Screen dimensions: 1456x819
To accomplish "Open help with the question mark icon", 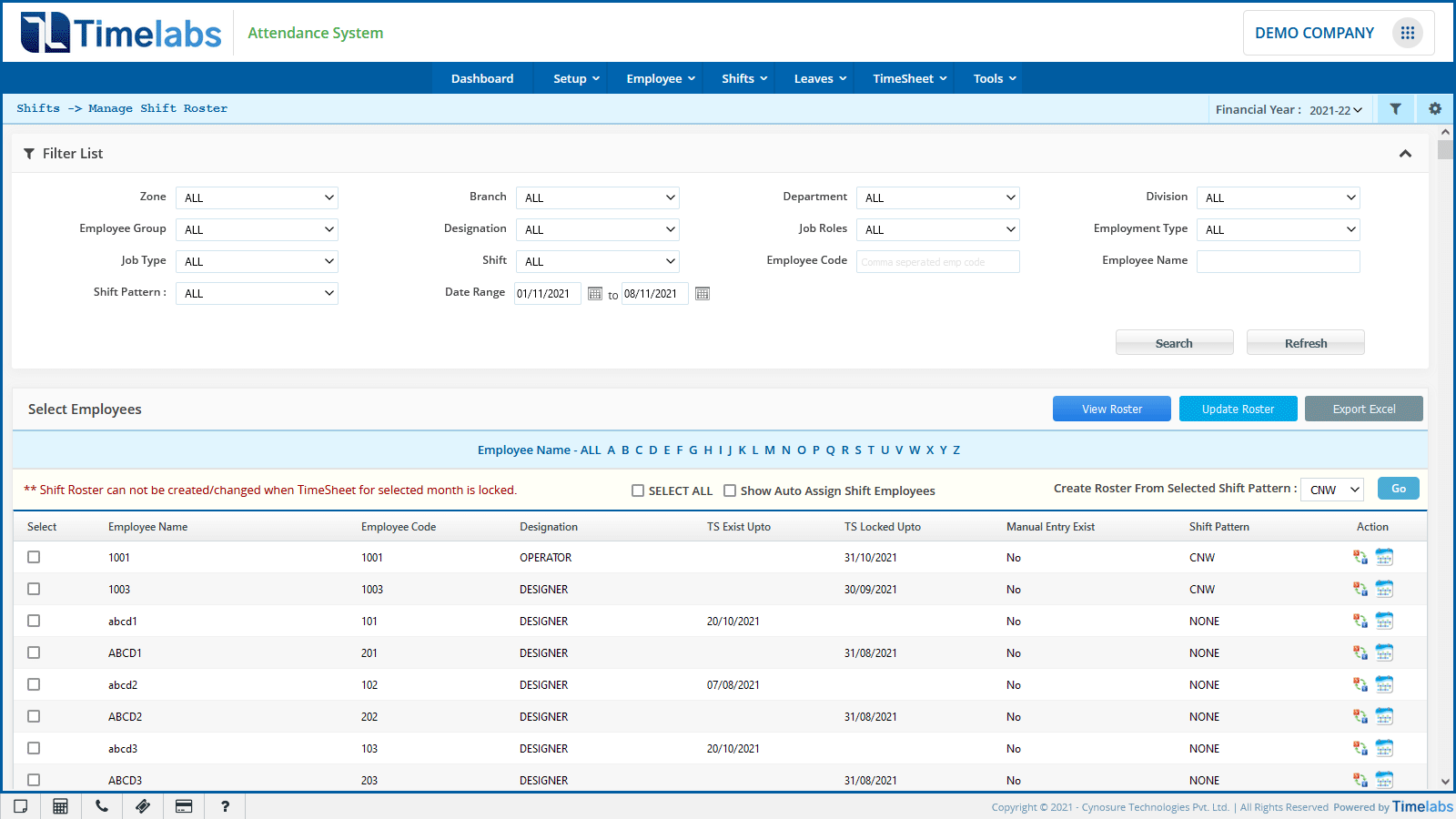I will pyautogui.click(x=225, y=806).
